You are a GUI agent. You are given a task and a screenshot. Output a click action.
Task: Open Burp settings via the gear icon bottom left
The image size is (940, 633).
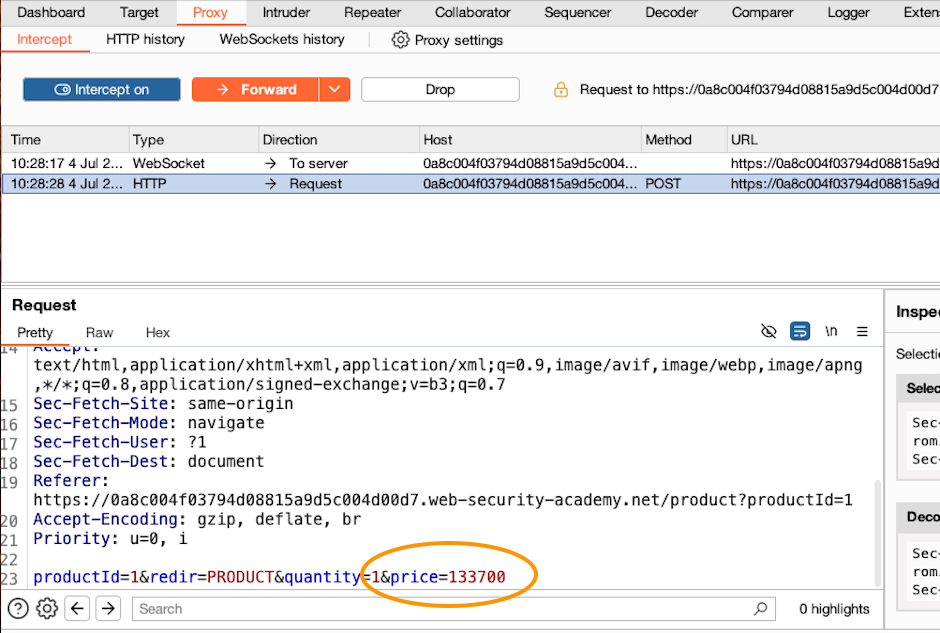(46, 608)
